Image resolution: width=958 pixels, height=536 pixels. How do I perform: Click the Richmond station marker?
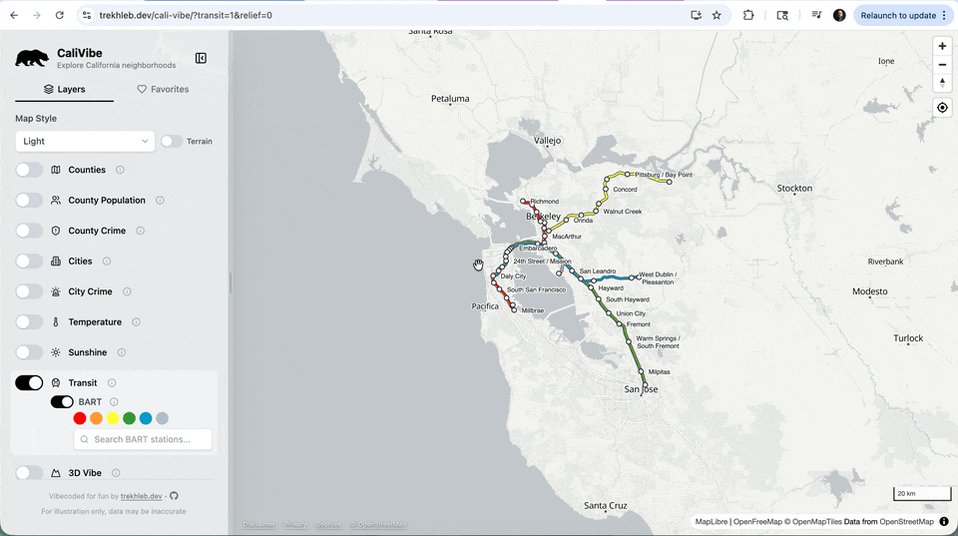pyautogui.click(x=523, y=201)
